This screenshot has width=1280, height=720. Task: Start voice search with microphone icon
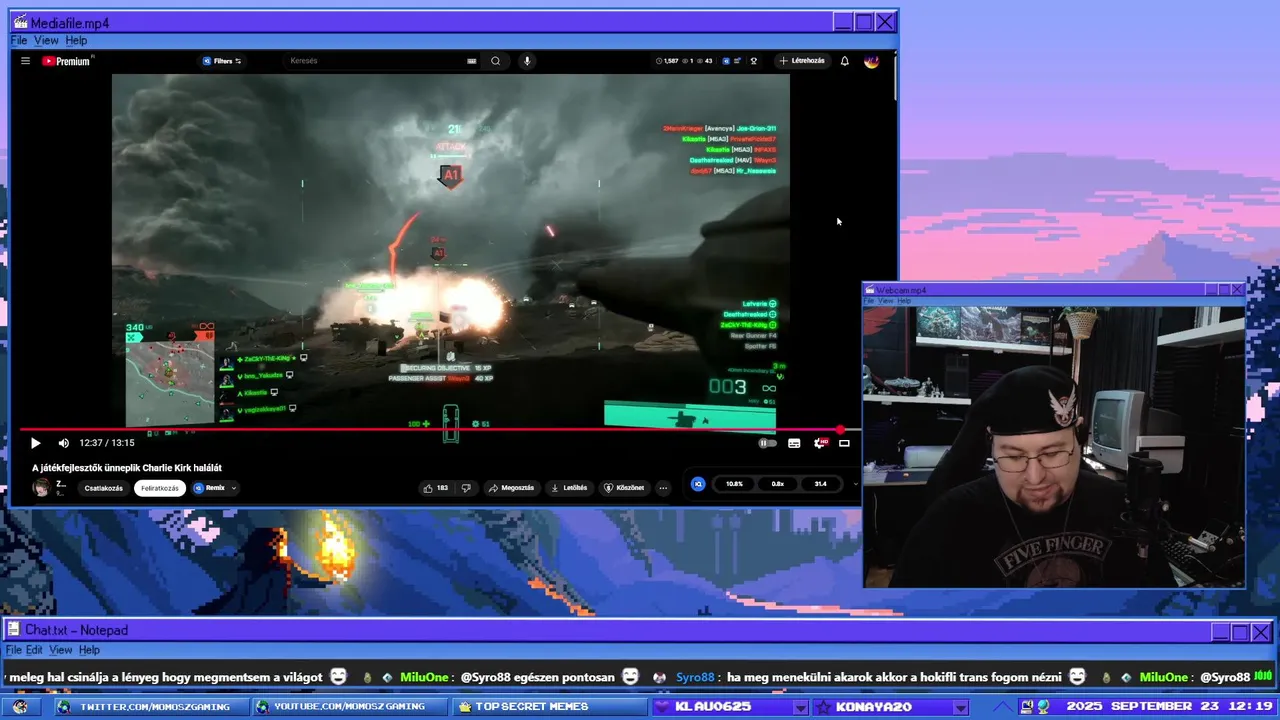527,61
